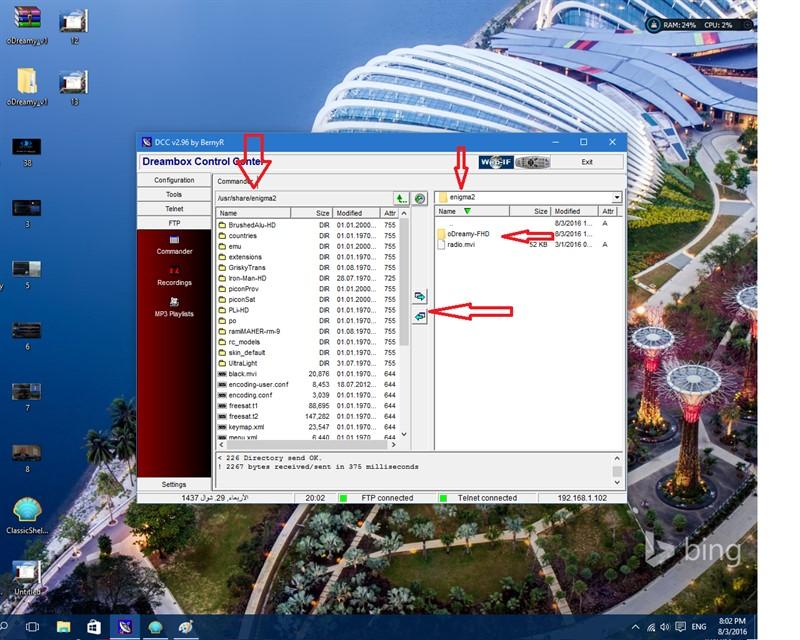Screen dimensions: 800x640
Task: Select the rc_models folder row
Action: click(308, 342)
